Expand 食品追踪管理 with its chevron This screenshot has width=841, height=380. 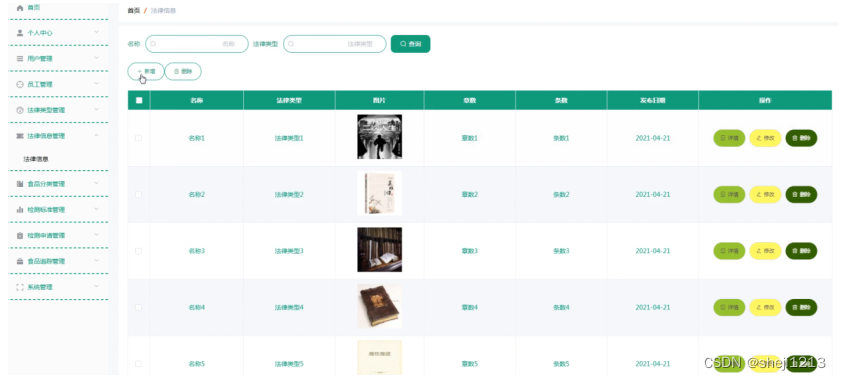[x=97, y=260]
